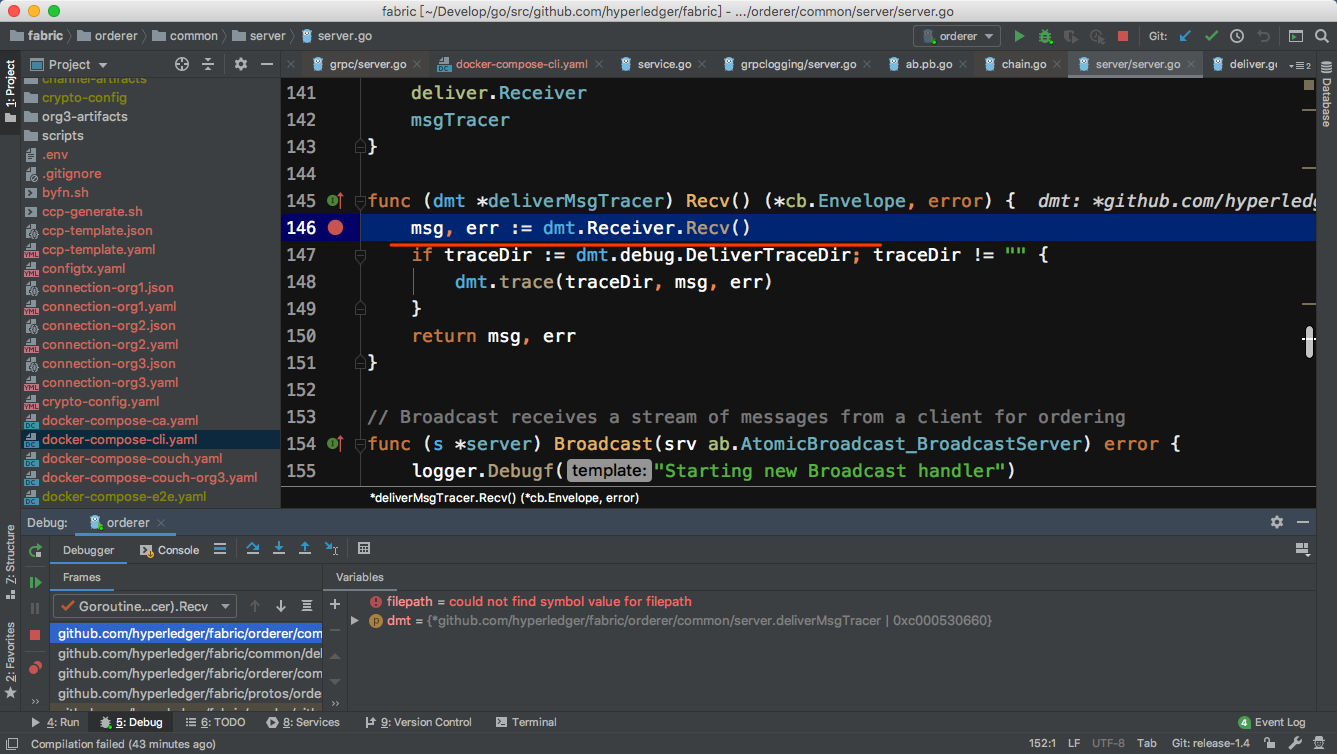Step into with the down arrow icon
The height and width of the screenshot is (754, 1337).
[279, 549]
